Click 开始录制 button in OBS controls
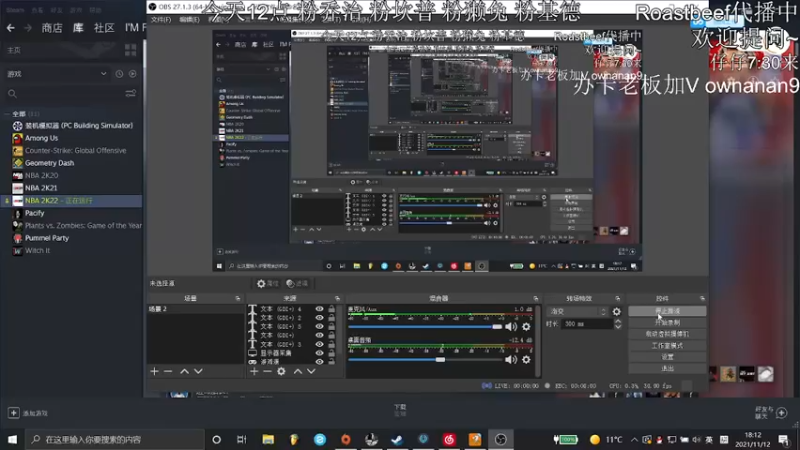The image size is (800, 450). pyautogui.click(x=667, y=322)
